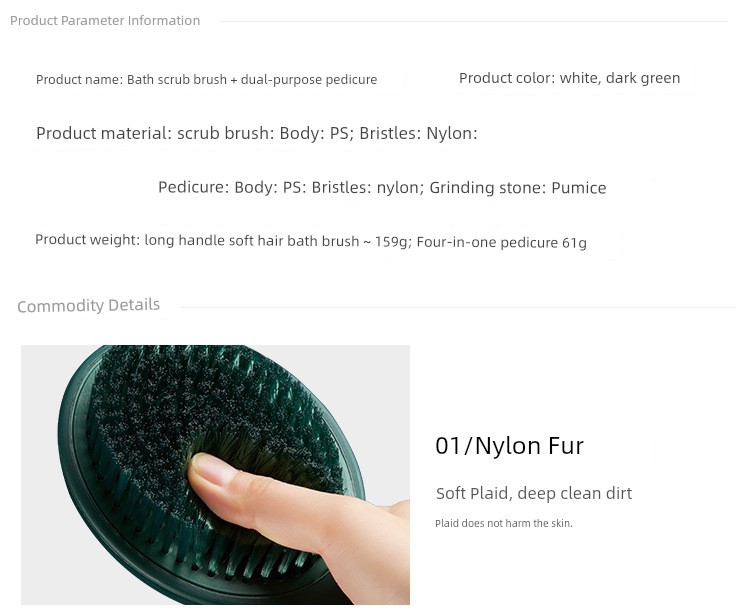750x611 pixels.
Task: Click the divider line beside Commodity Details
Action: point(458,307)
